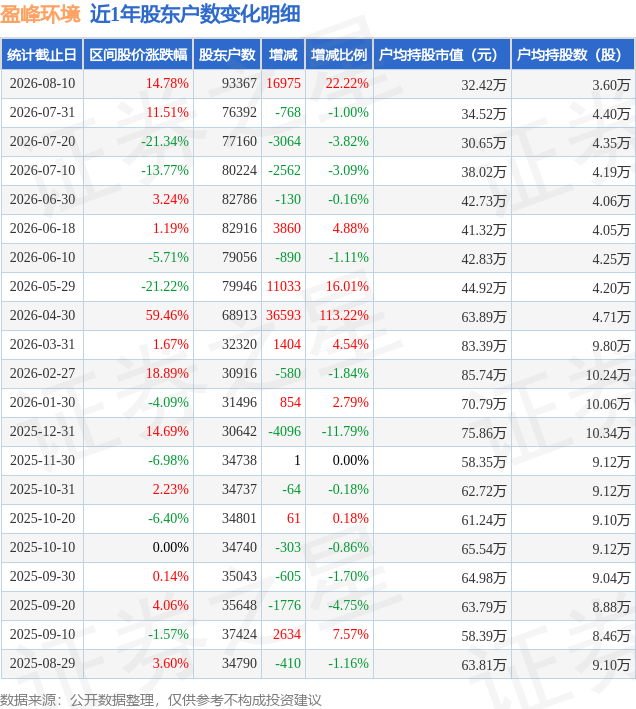Select the 2026-08-10 date cell
The width and height of the screenshot is (636, 709).
pos(42,84)
